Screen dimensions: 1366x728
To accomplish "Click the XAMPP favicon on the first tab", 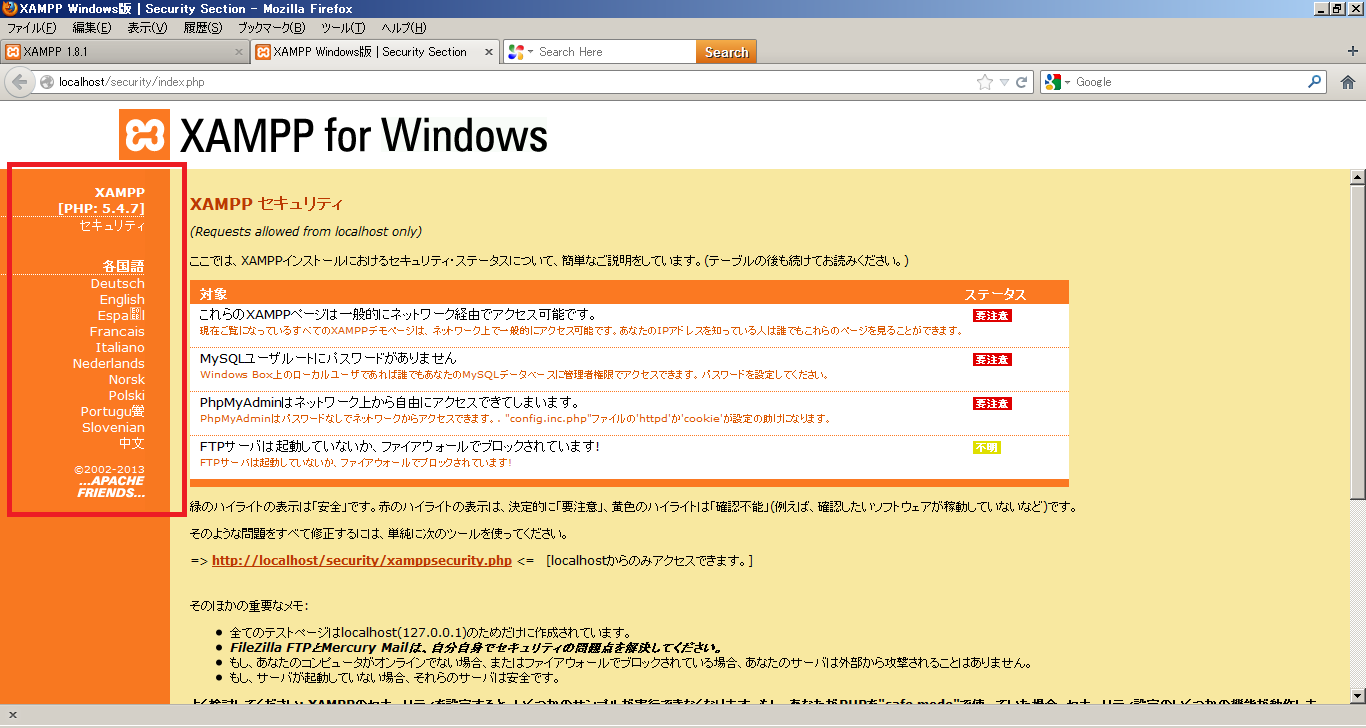I will point(13,52).
